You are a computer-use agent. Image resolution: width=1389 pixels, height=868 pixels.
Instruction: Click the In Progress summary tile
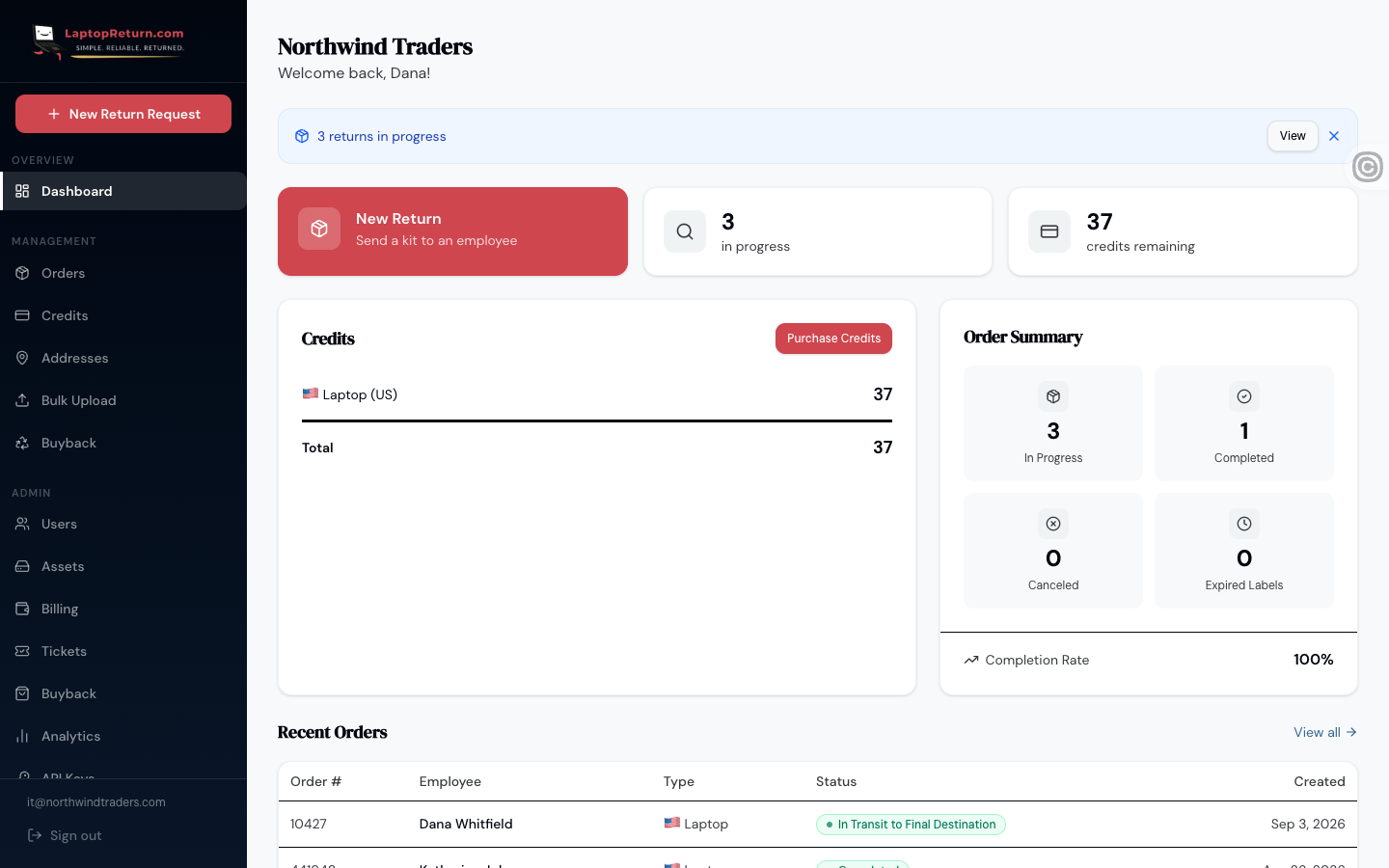point(1053,423)
